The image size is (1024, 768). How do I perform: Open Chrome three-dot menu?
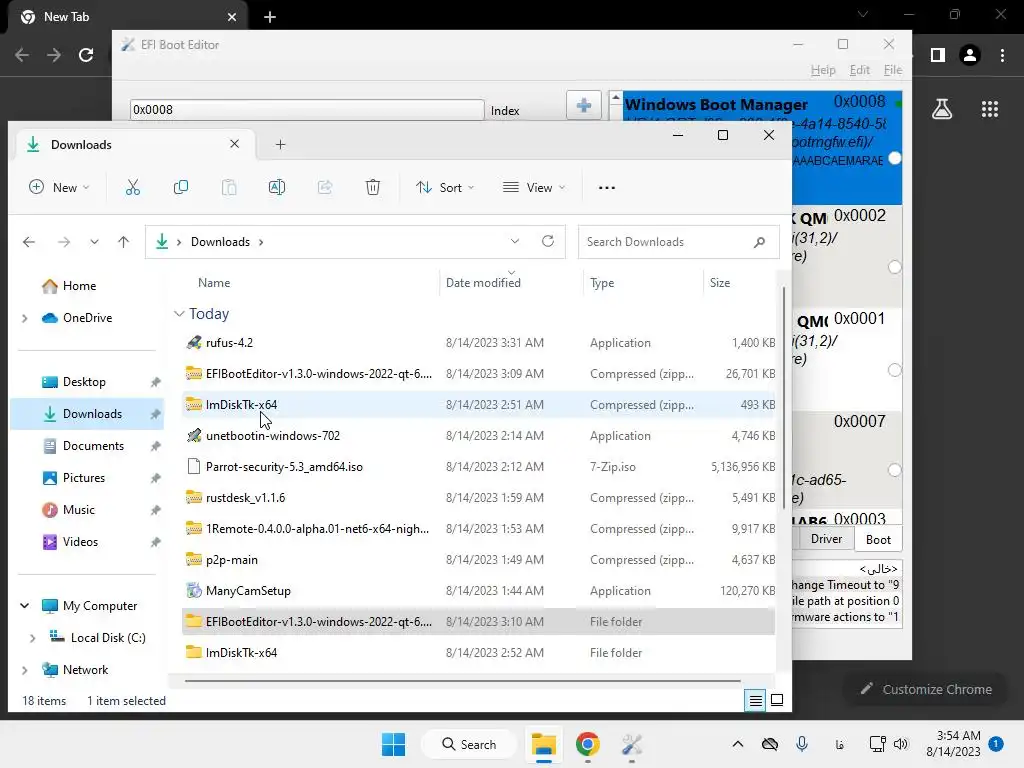pyautogui.click(x=1002, y=55)
